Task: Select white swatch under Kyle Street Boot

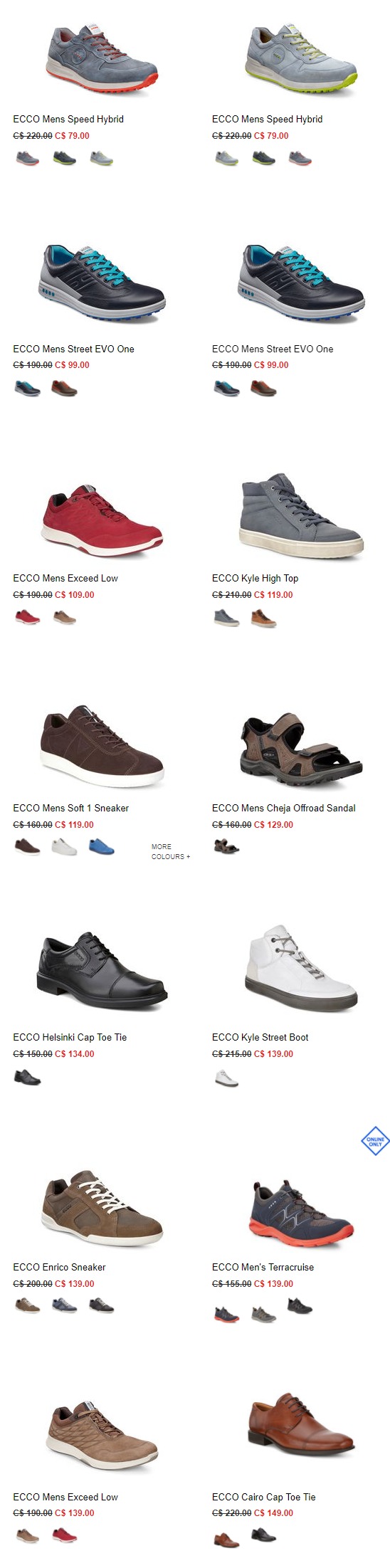Action: coord(226,1078)
